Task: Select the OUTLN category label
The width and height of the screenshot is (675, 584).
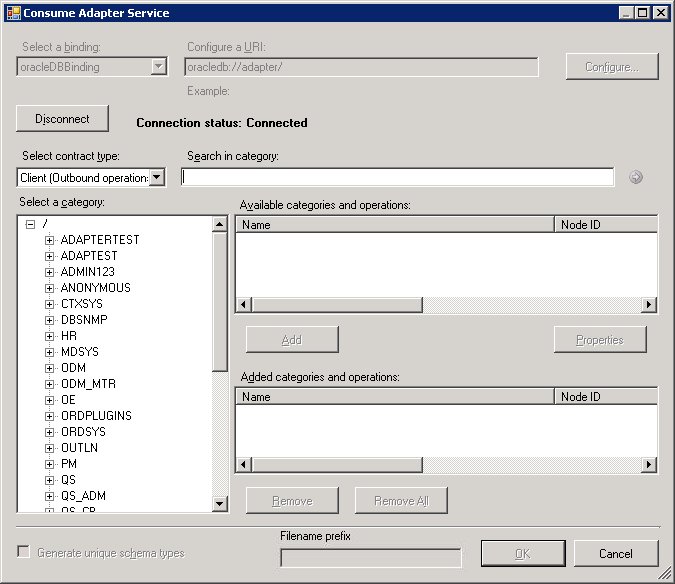Action: pyautogui.click(x=79, y=448)
